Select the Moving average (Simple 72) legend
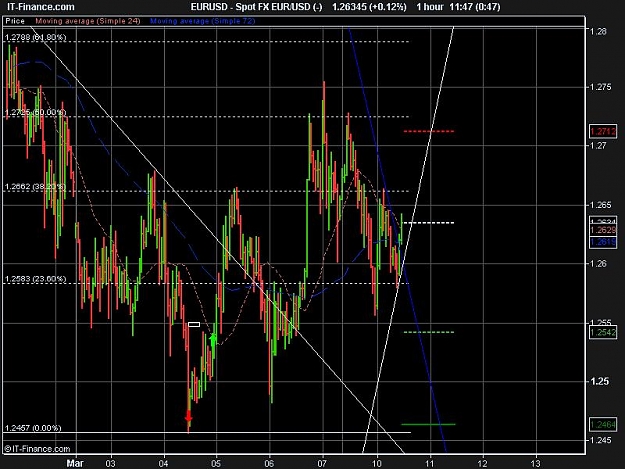The width and height of the screenshot is (625, 469). pyautogui.click(x=202, y=21)
